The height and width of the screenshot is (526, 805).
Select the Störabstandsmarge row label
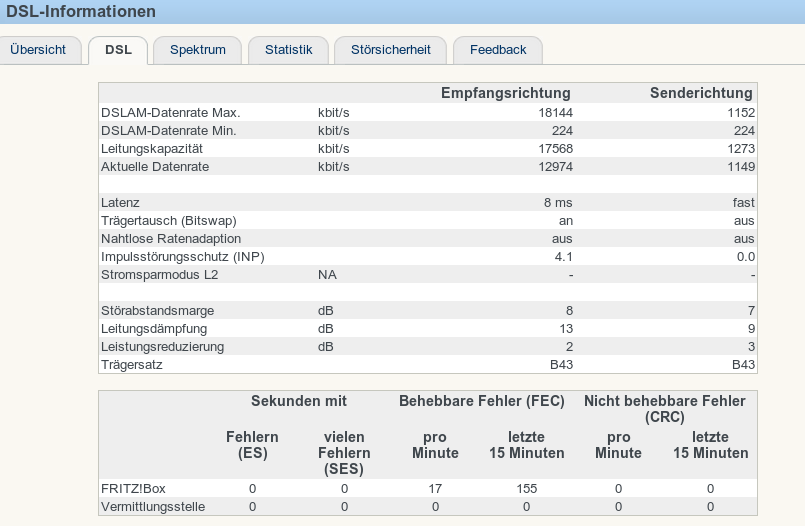(157, 311)
